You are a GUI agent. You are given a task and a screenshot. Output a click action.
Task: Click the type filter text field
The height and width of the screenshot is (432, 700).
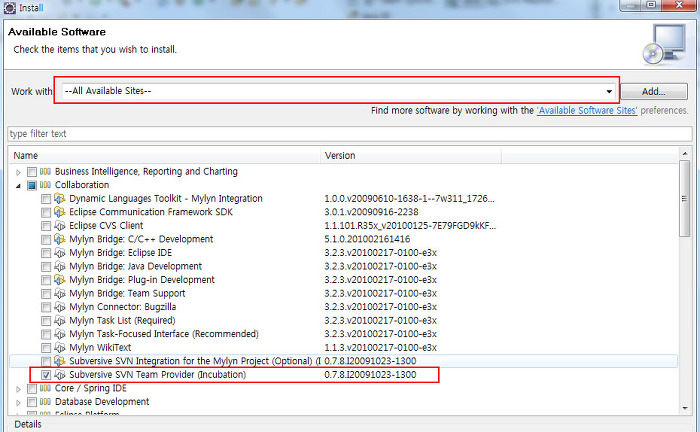pyautogui.click(x=350, y=133)
